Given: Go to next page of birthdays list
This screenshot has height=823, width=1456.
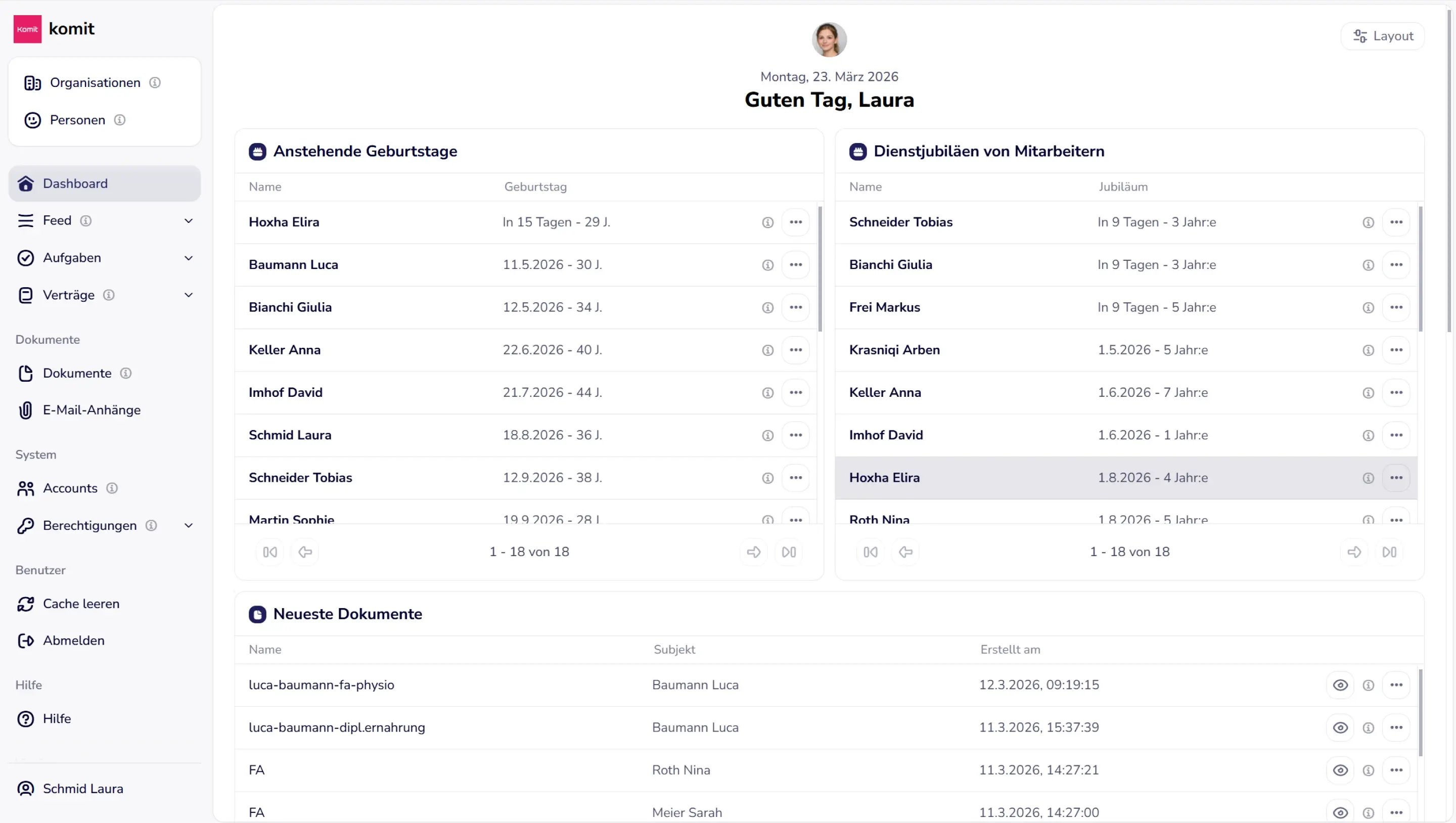Looking at the screenshot, I should 753,552.
